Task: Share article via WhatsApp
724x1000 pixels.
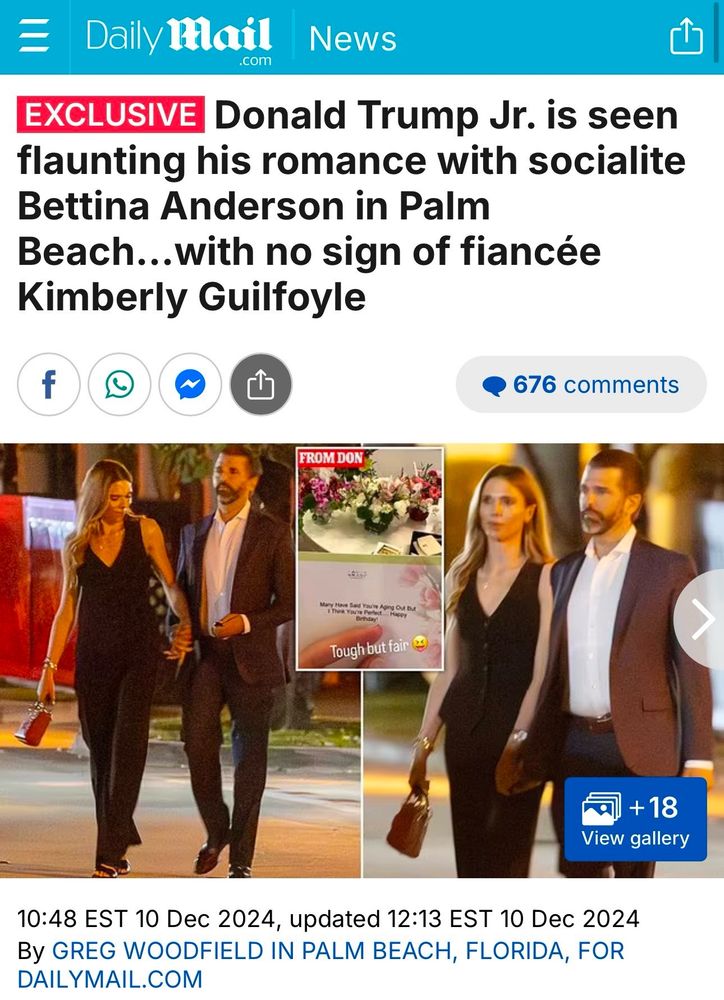Action: tap(119, 385)
